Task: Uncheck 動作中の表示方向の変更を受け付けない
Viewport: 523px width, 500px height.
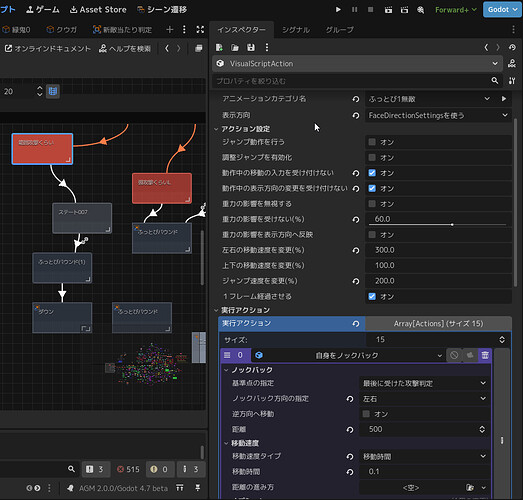Action: coord(372,188)
